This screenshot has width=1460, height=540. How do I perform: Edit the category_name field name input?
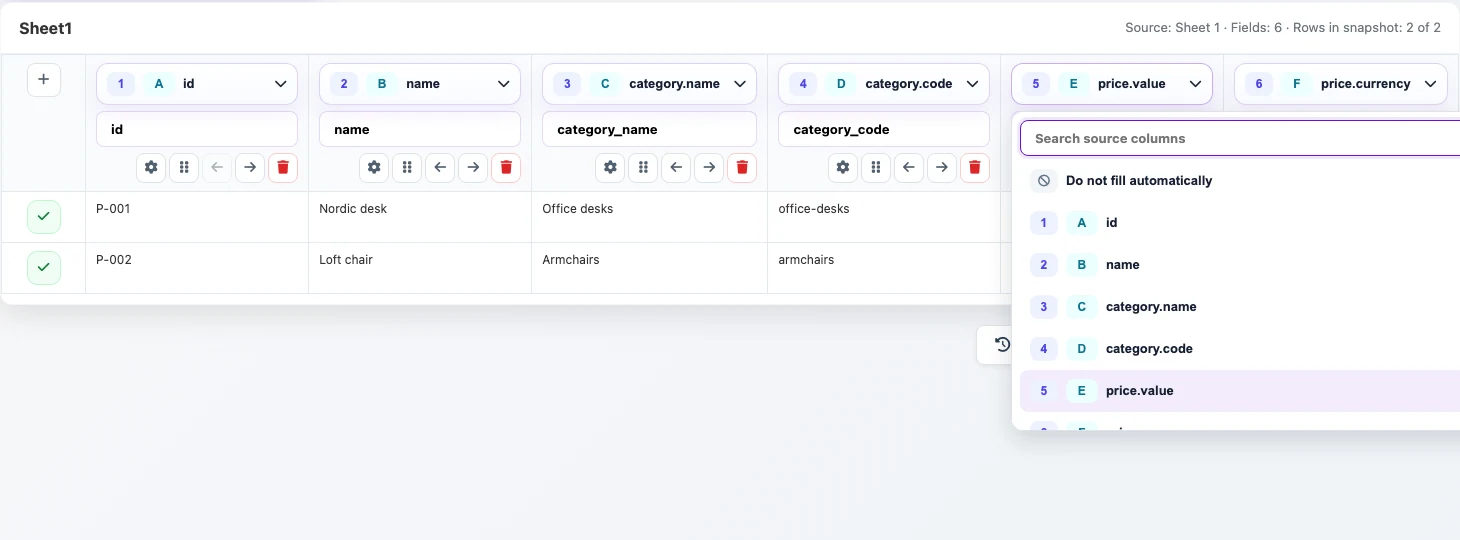[x=649, y=129]
